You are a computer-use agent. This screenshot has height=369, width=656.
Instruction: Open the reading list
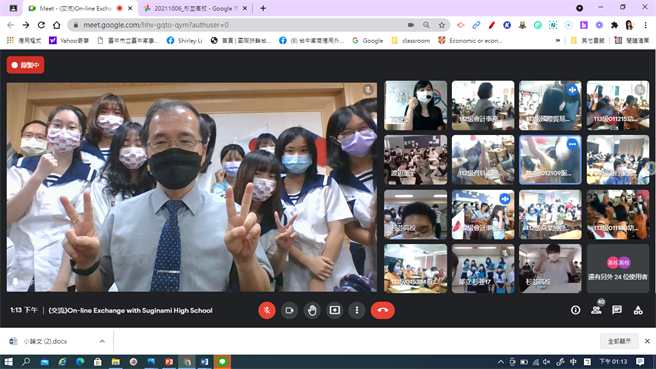632,41
